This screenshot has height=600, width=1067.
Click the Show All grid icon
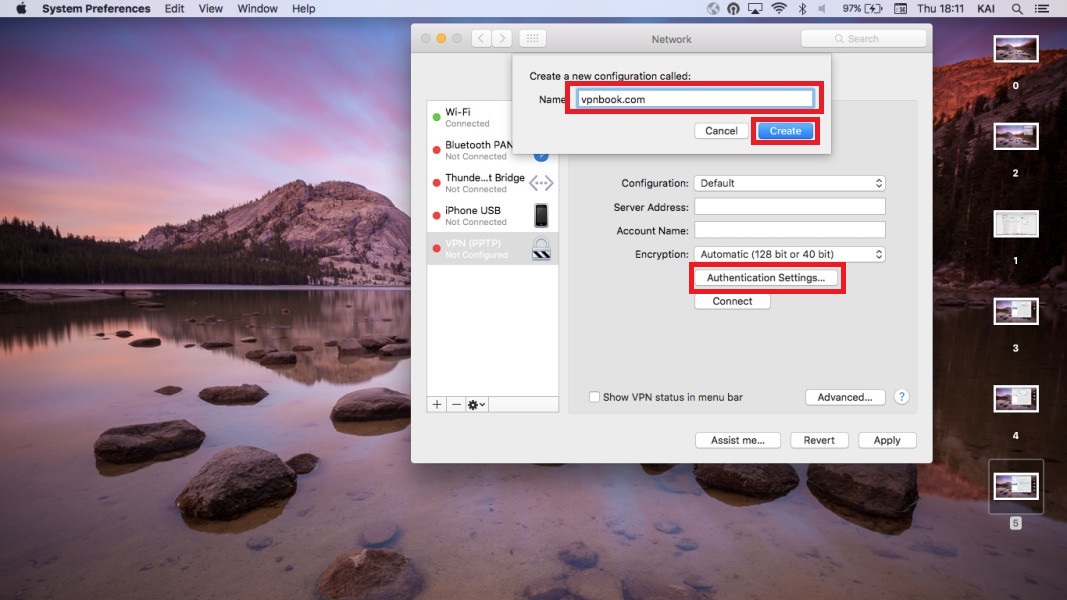click(x=532, y=39)
